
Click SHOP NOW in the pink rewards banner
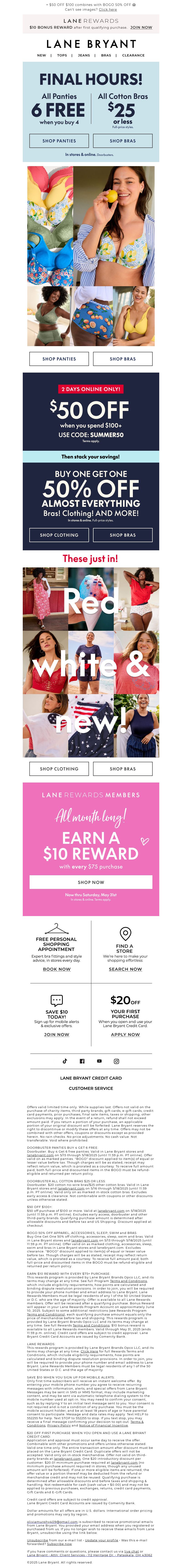tap(91, 882)
